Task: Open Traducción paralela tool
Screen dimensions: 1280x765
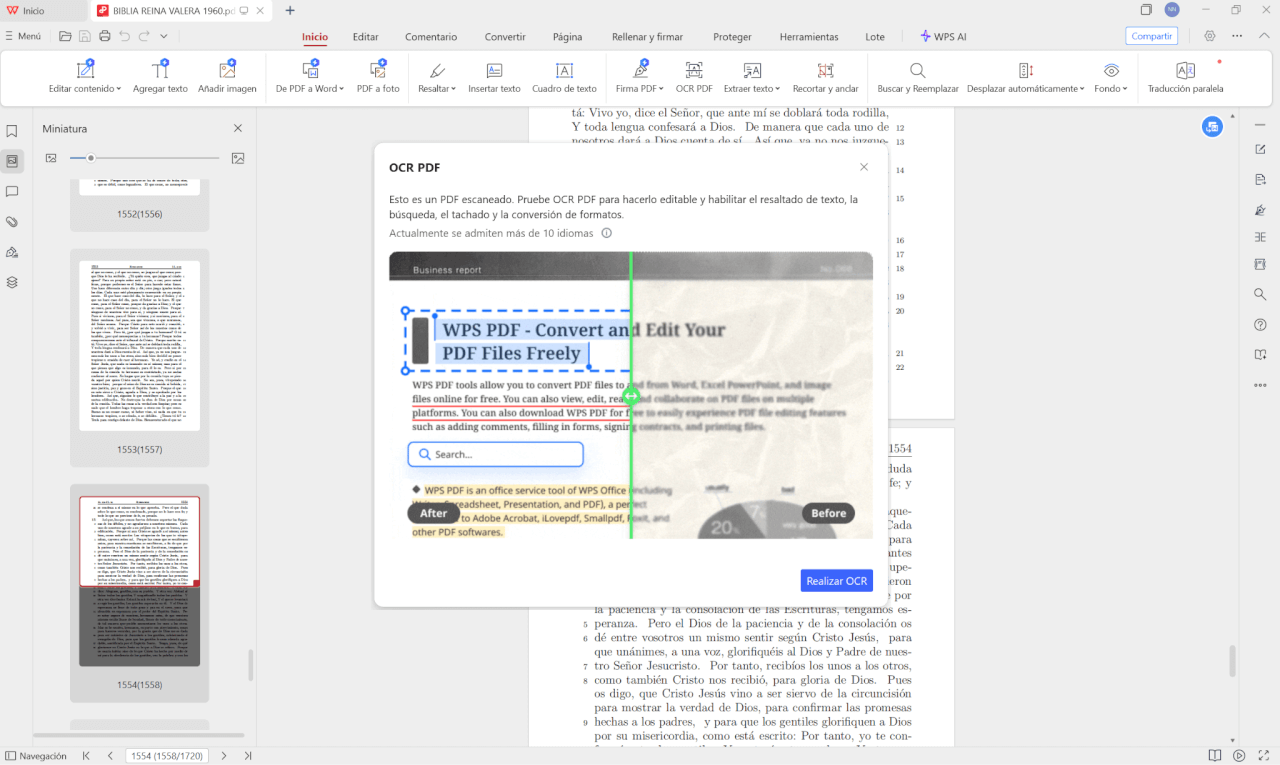Action: [1185, 77]
